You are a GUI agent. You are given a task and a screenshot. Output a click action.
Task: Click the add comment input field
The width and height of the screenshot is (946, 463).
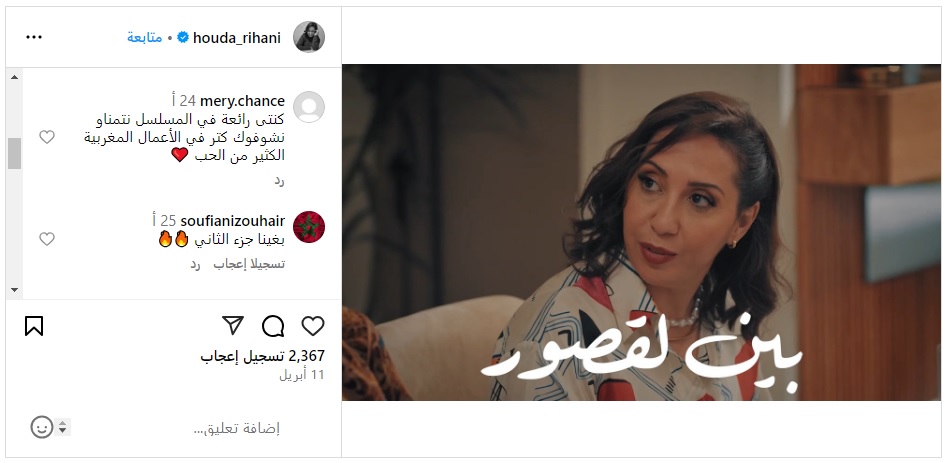point(181,429)
